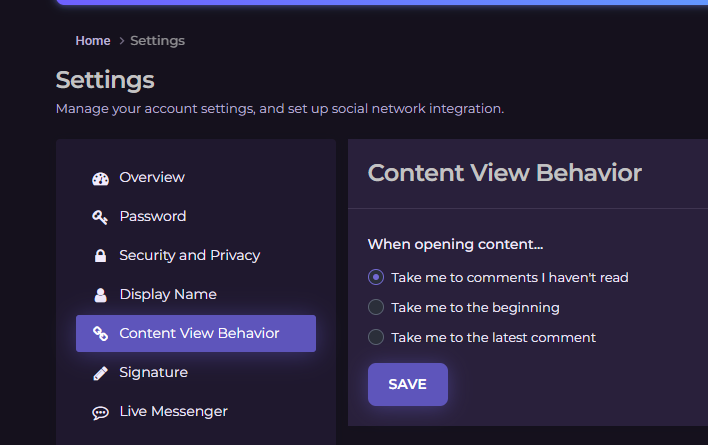Click the key icon beside Password
This screenshot has height=445, width=708.
[100, 217]
